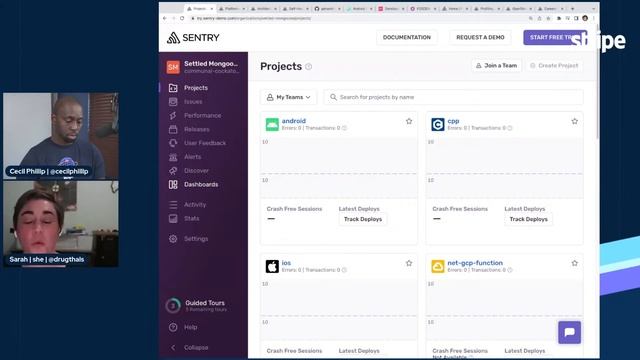Screen dimensions: 640x360
Task: Click the cpp project icon
Action: click(x=438, y=124)
